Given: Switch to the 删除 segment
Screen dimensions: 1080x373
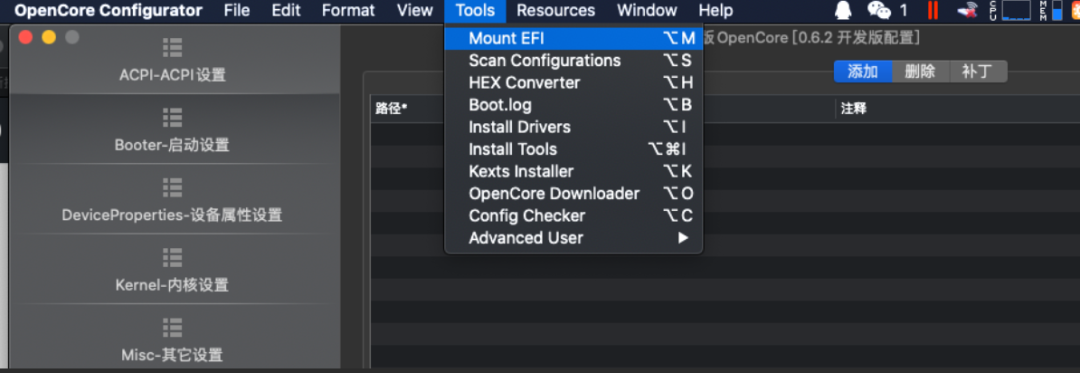Looking at the screenshot, I should point(920,72).
